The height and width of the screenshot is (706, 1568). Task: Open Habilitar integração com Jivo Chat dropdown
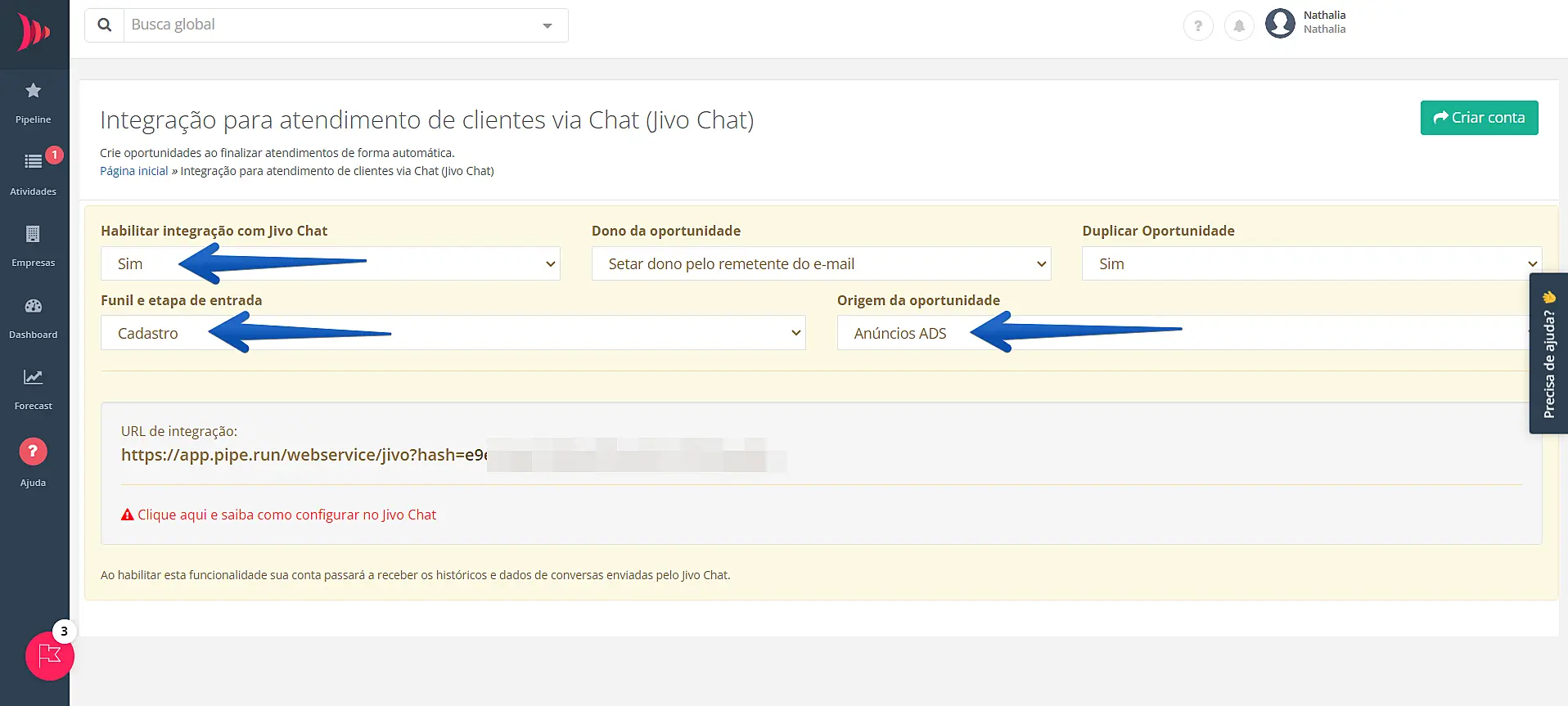331,263
